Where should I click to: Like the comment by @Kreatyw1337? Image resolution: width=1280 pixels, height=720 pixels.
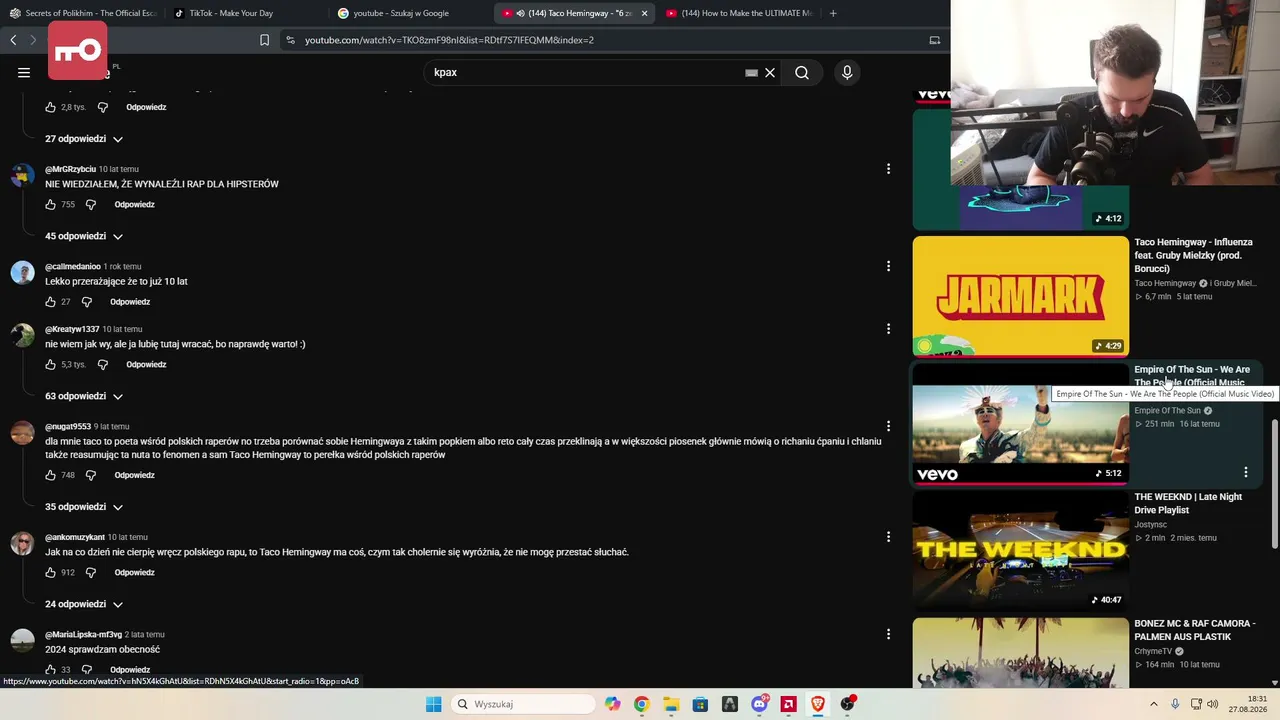coord(51,364)
